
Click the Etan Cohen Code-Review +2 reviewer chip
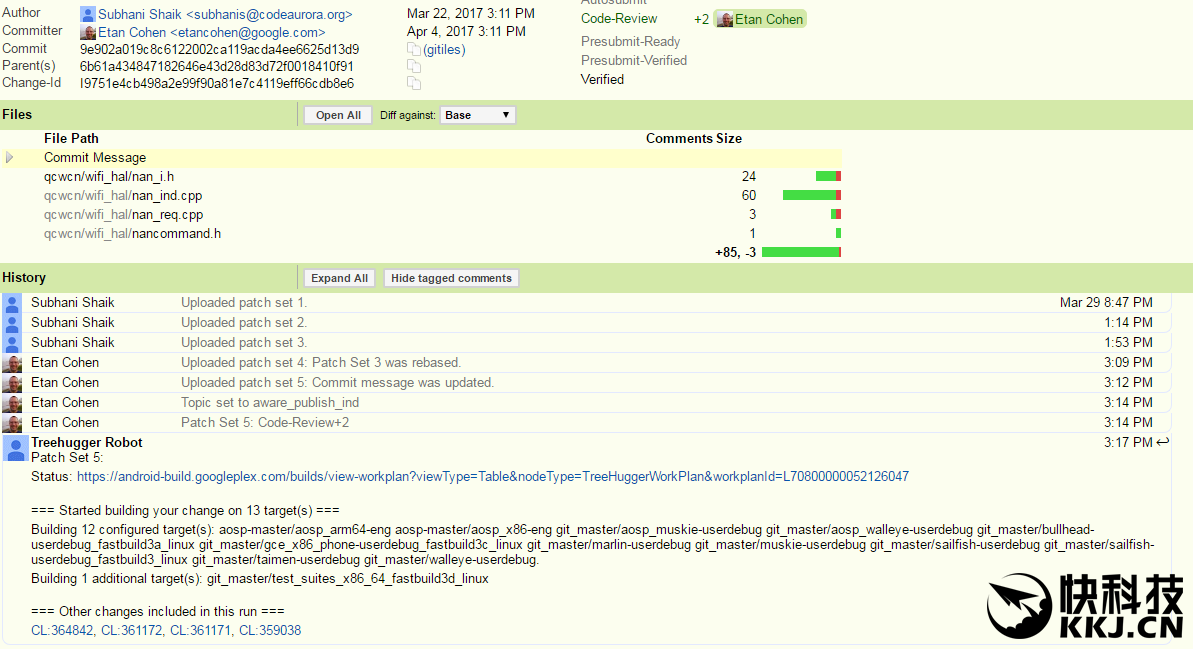(x=759, y=19)
